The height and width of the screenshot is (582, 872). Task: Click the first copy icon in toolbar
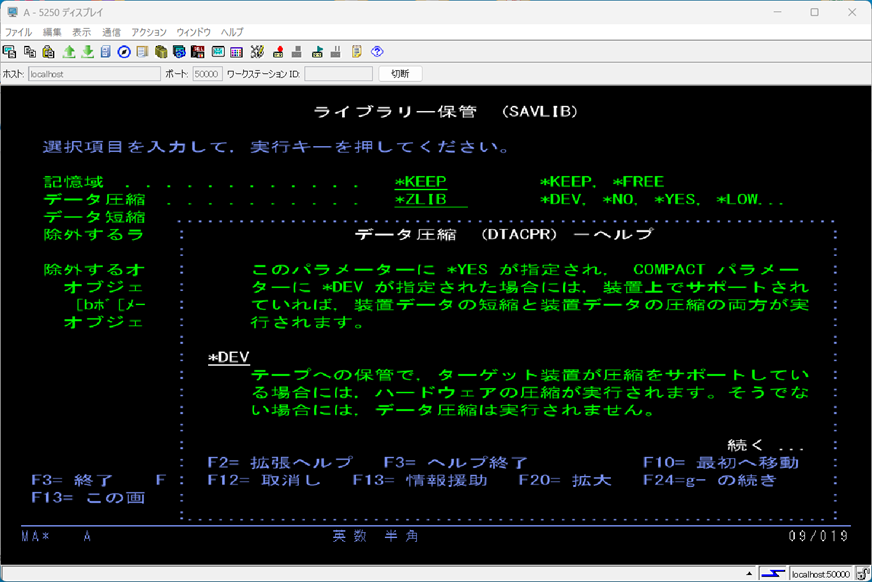pos(10,52)
